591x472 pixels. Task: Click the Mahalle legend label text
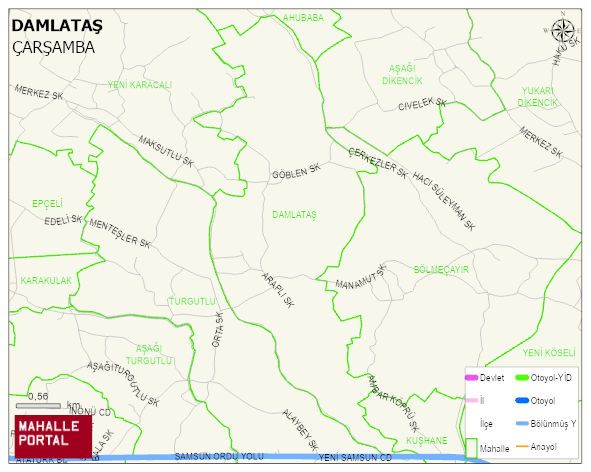click(x=495, y=449)
